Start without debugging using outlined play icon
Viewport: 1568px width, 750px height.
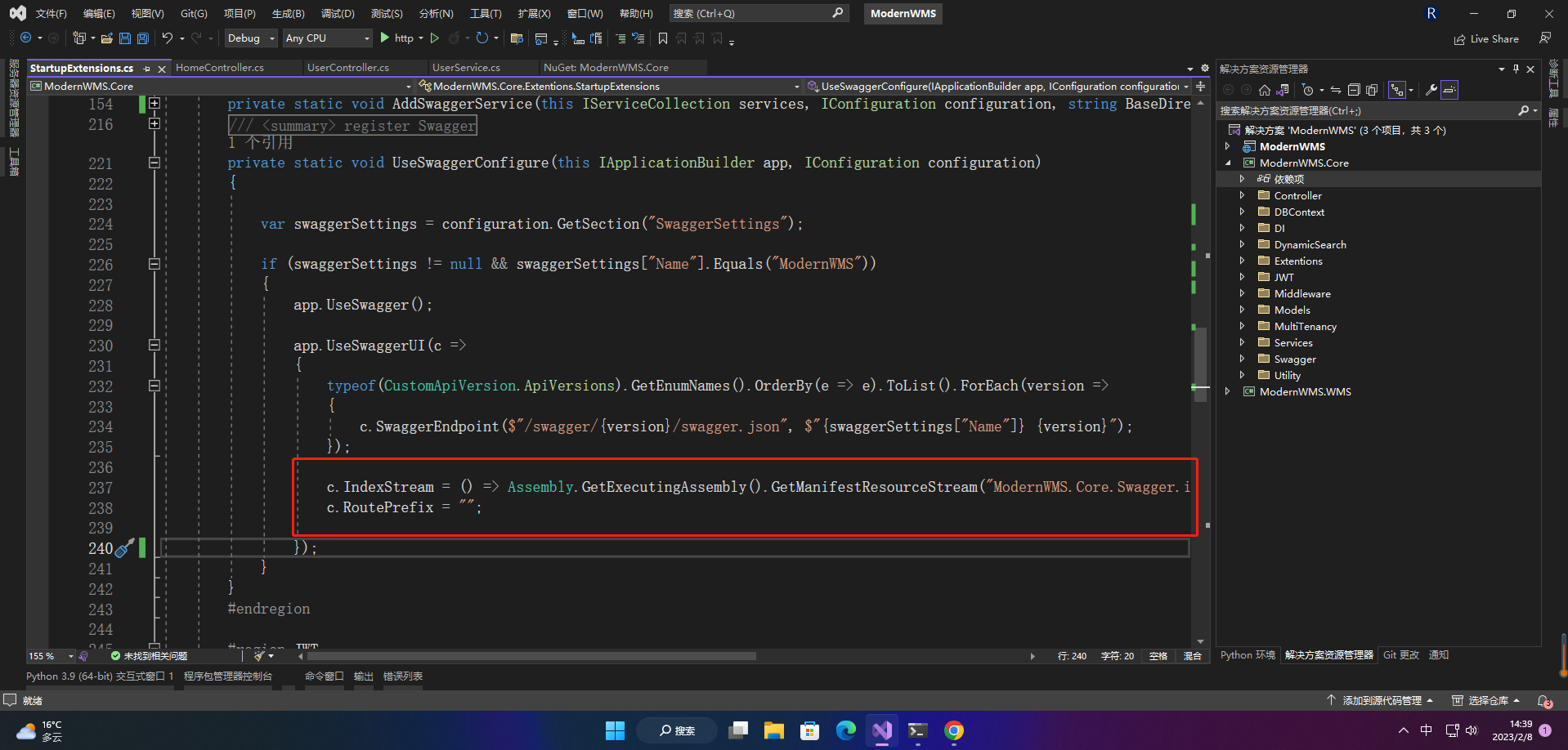pyautogui.click(x=435, y=38)
